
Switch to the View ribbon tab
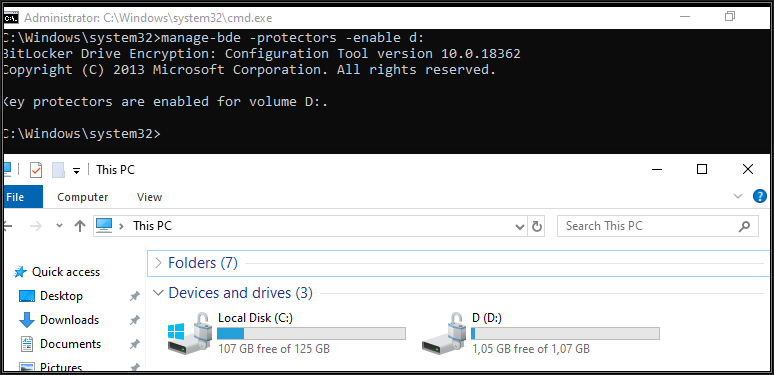point(149,197)
